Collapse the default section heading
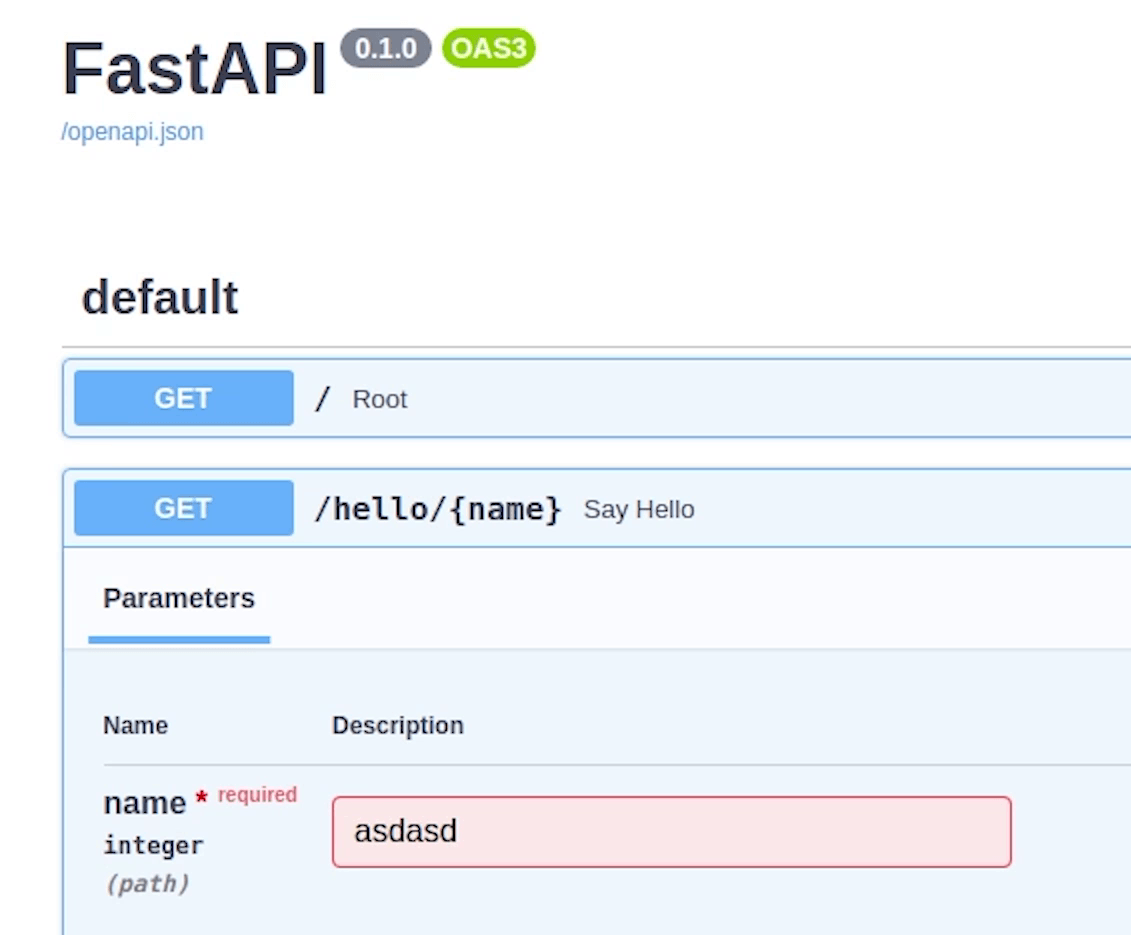 [x=160, y=298]
